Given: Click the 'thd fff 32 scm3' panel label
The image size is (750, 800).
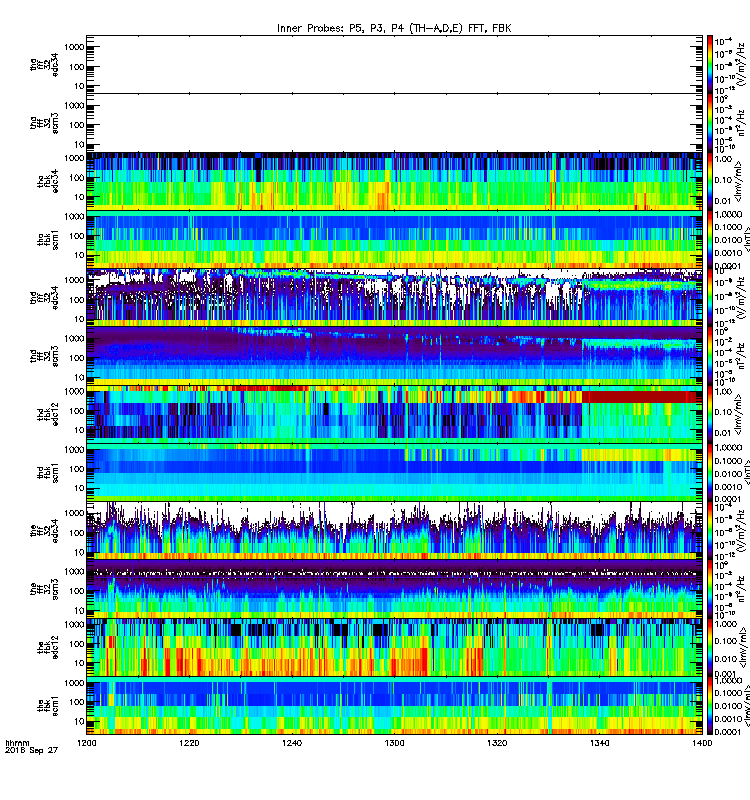Looking at the screenshot, I should [44, 356].
